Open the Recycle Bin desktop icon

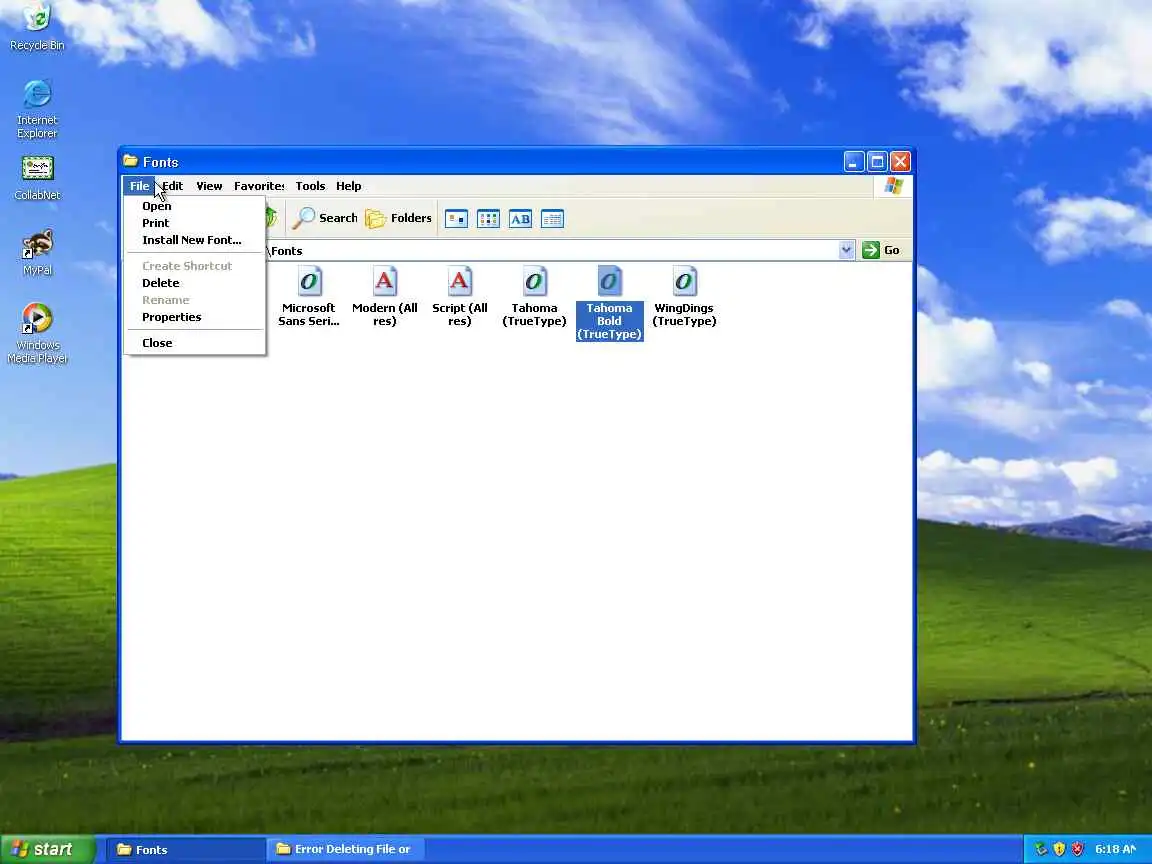coord(37,26)
